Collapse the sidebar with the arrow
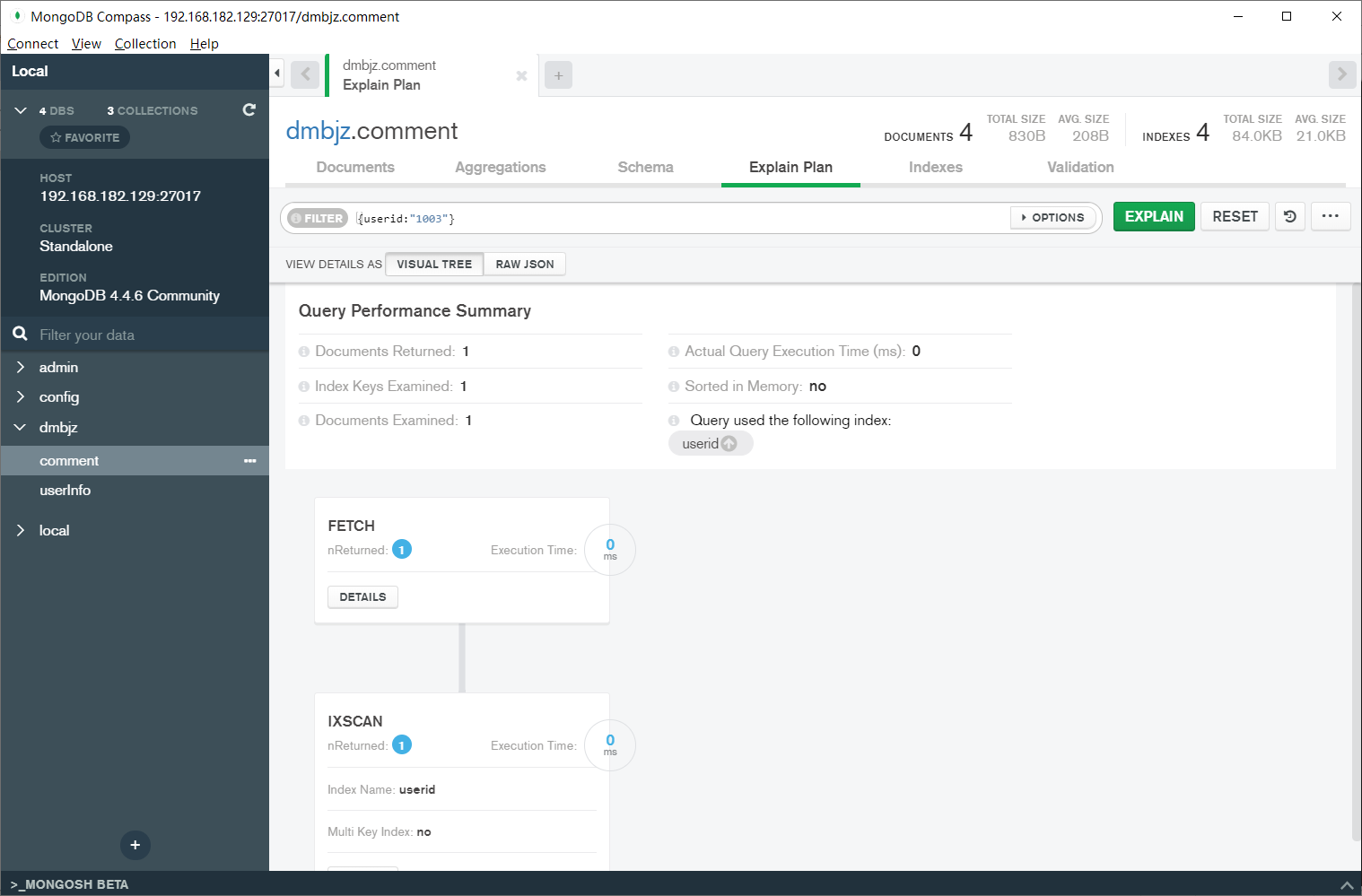This screenshot has height=896, width=1362. click(x=277, y=74)
